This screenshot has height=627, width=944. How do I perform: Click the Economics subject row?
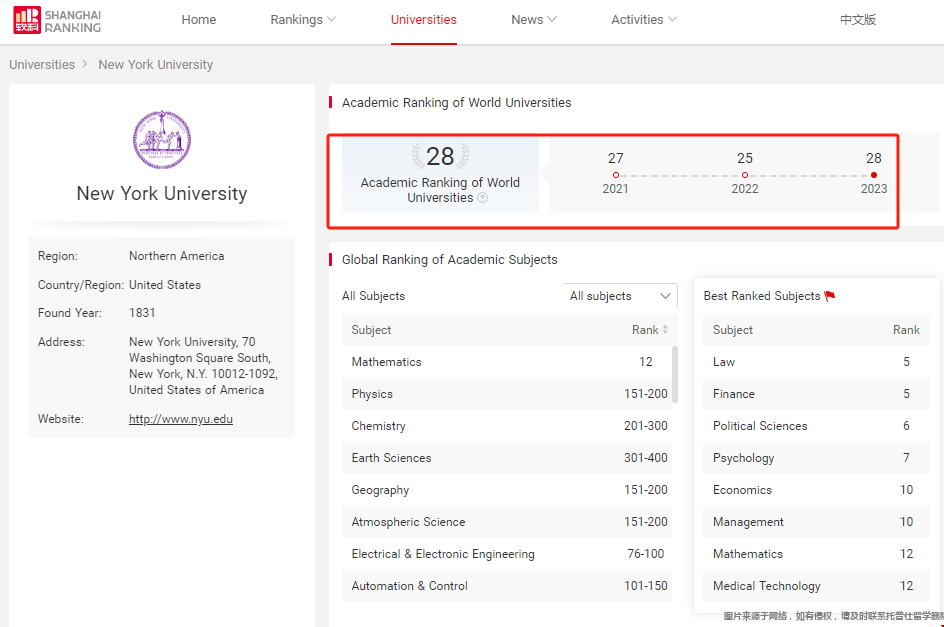click(816, 490)
